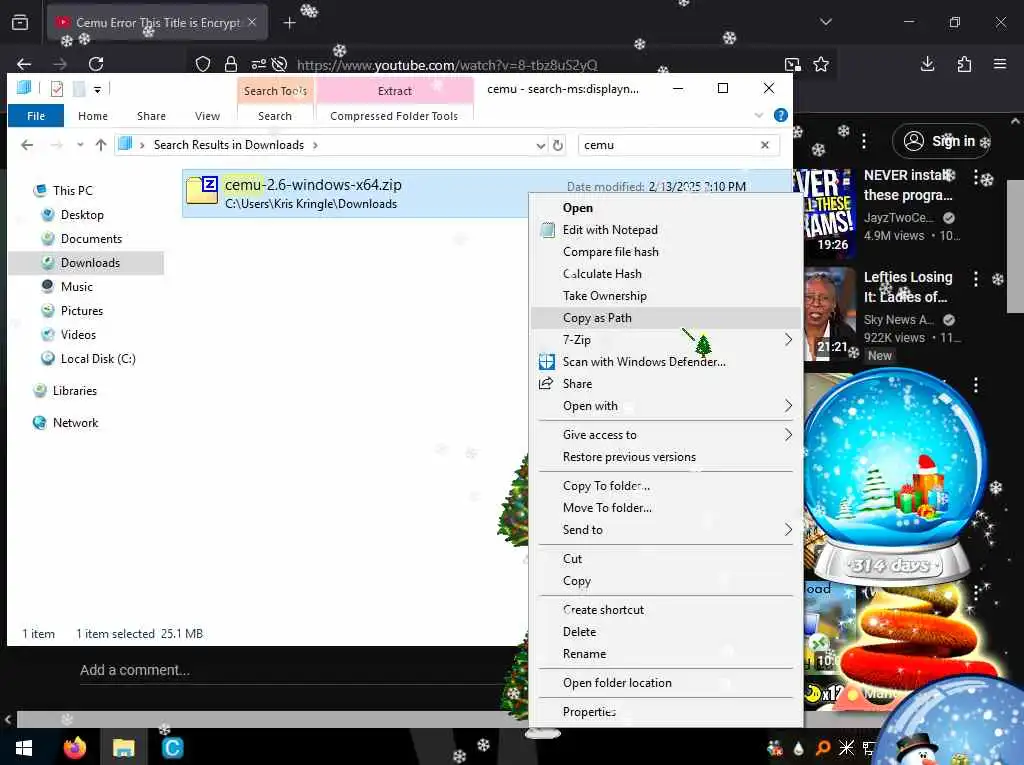
Task: Clear the cemu search box text
Action: [x=765, y=145]
